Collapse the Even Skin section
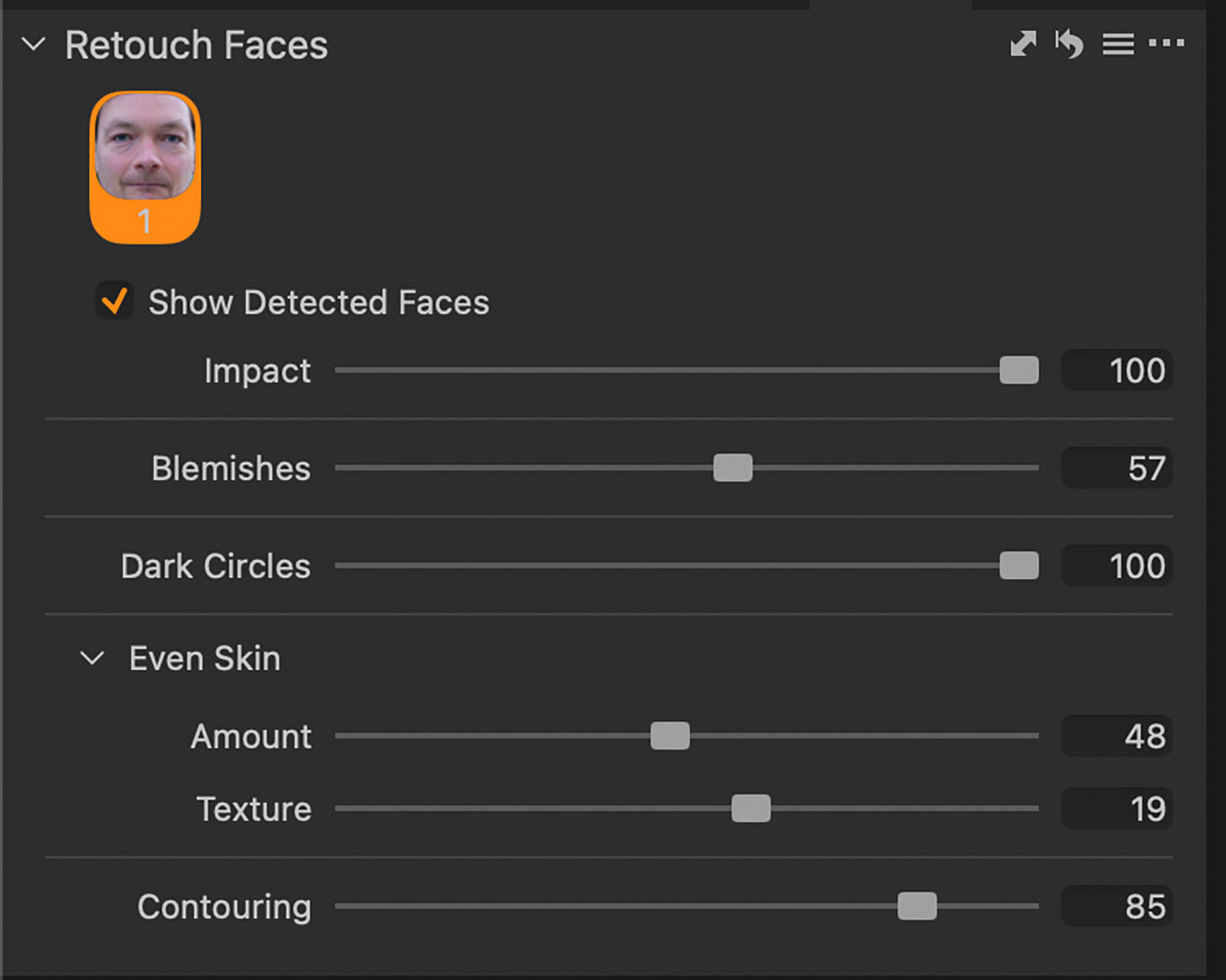 pyautogui.click(x=92, y=658)
